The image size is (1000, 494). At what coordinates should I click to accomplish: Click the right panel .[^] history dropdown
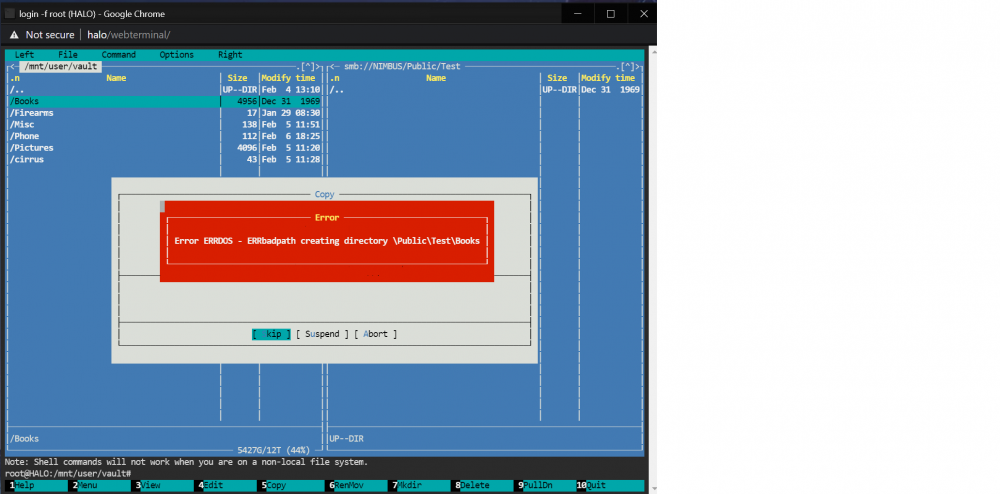629,66
